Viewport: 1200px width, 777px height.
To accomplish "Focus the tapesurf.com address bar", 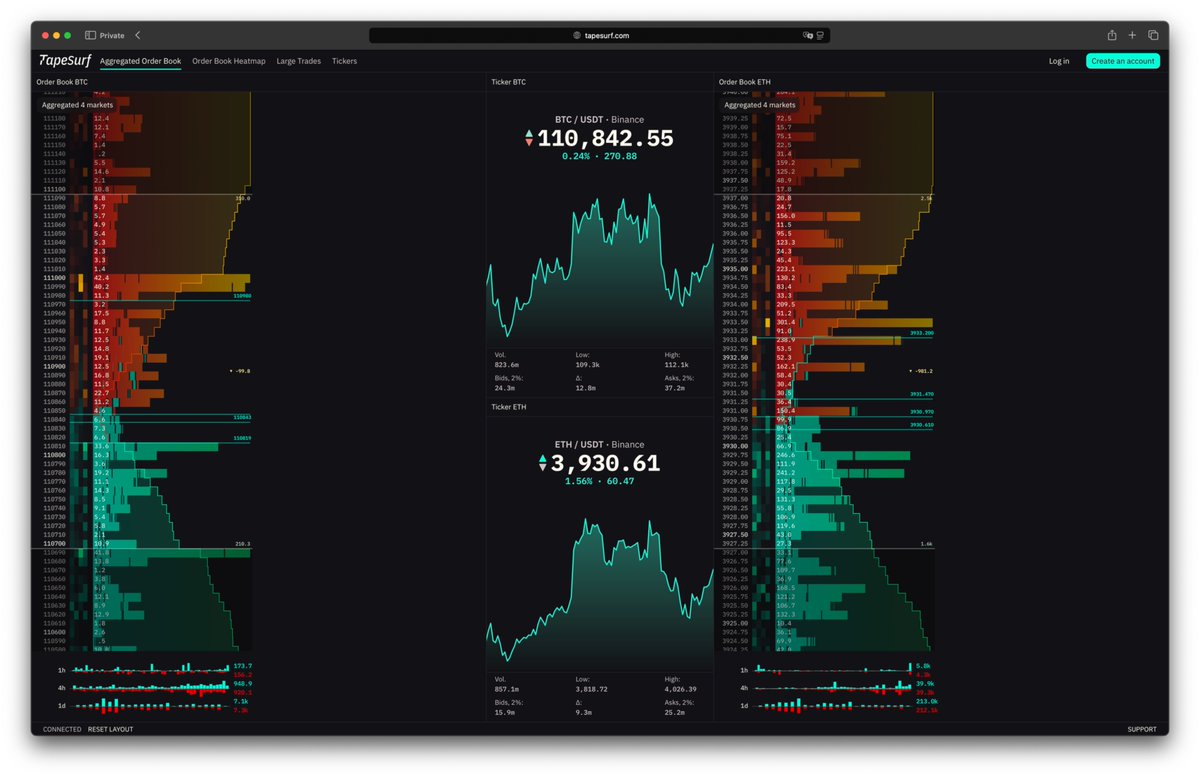I will pos(600,35).
